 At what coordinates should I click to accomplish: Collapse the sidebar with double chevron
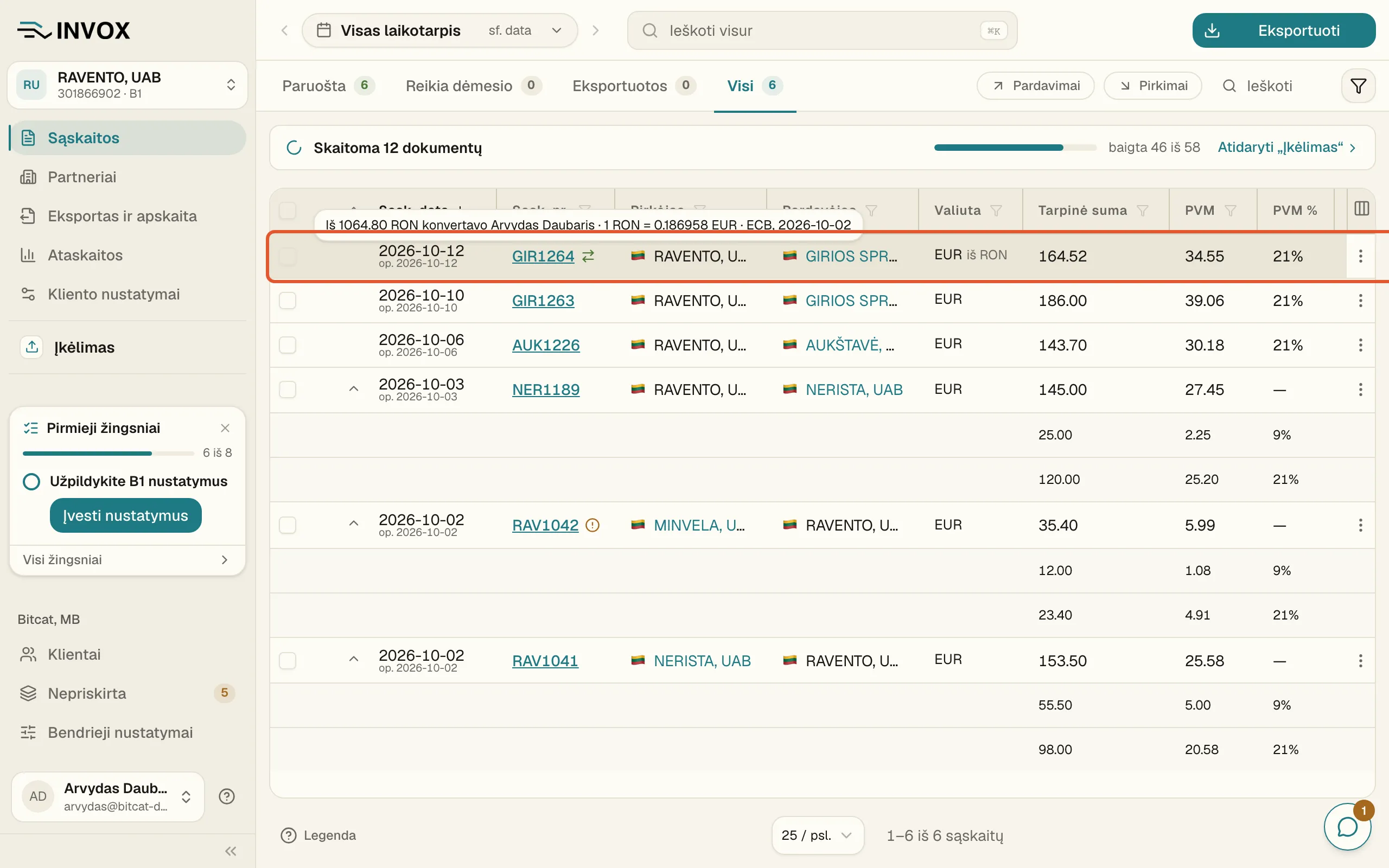coord(231,851)
